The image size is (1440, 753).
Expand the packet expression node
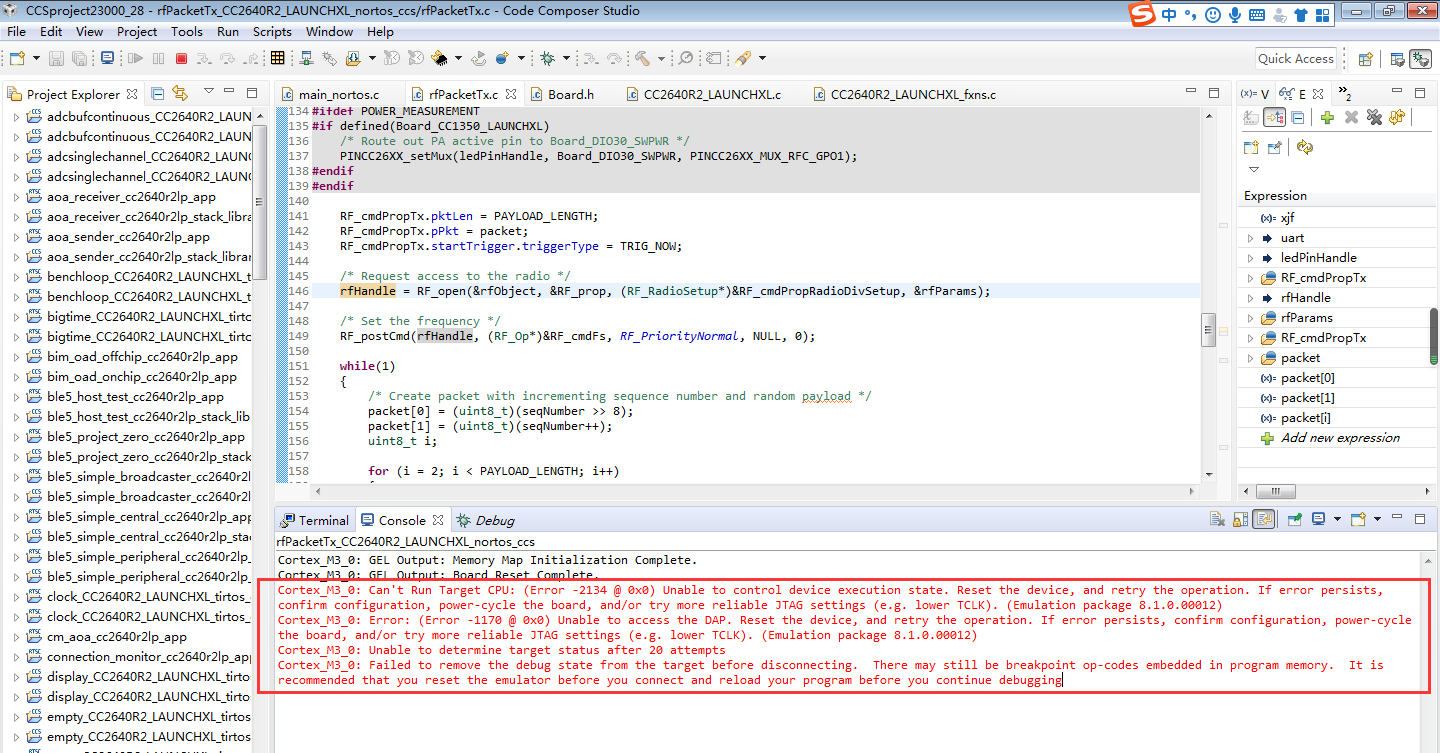coord(1251,358)
